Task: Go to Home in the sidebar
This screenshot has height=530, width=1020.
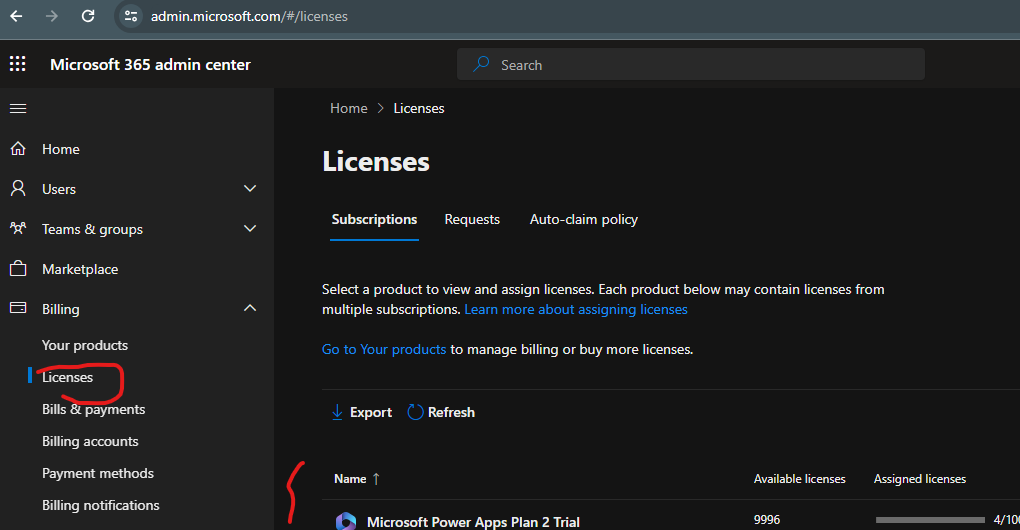Action: coord(60,149)
